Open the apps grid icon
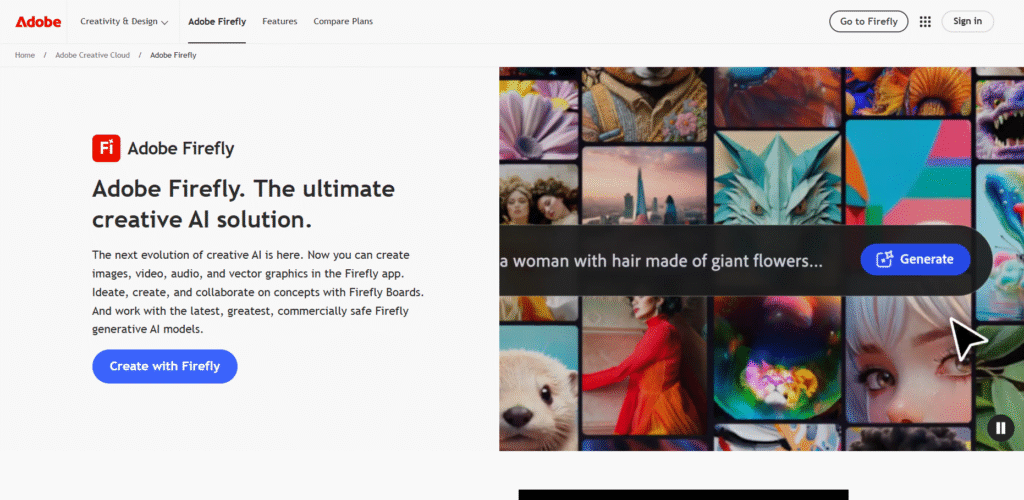This screenshot has width=1024, height=500. coord(925,22)
